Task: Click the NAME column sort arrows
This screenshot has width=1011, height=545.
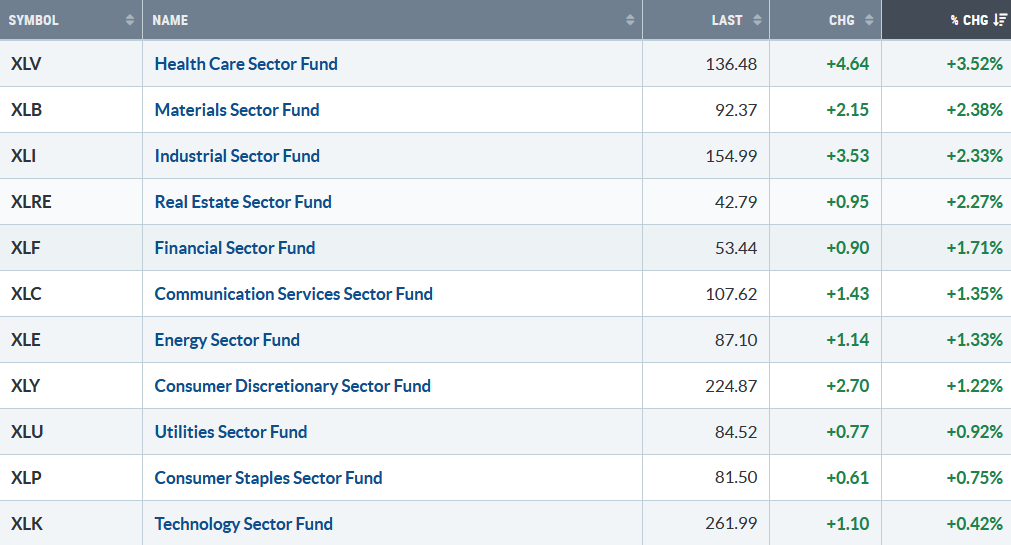Action: [630, 20]
